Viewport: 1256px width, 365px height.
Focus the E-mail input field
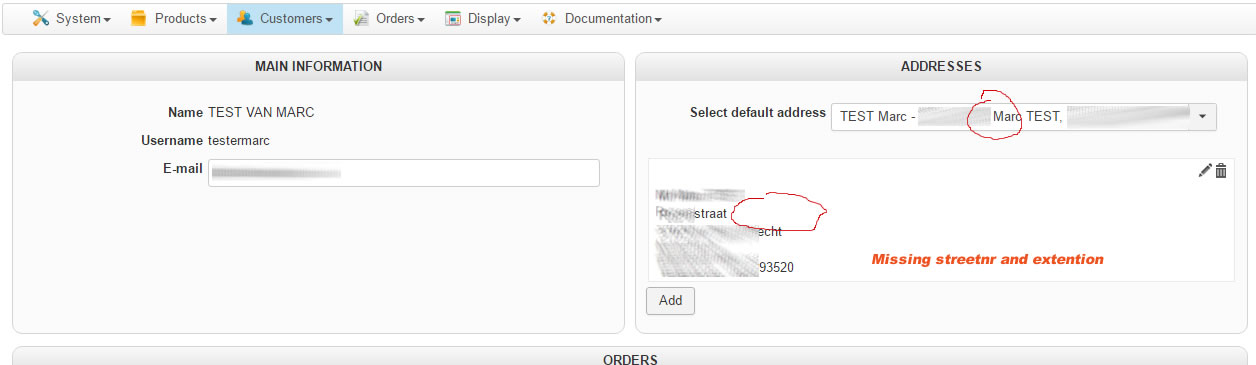pyautogui.click(x=404, y=173)
